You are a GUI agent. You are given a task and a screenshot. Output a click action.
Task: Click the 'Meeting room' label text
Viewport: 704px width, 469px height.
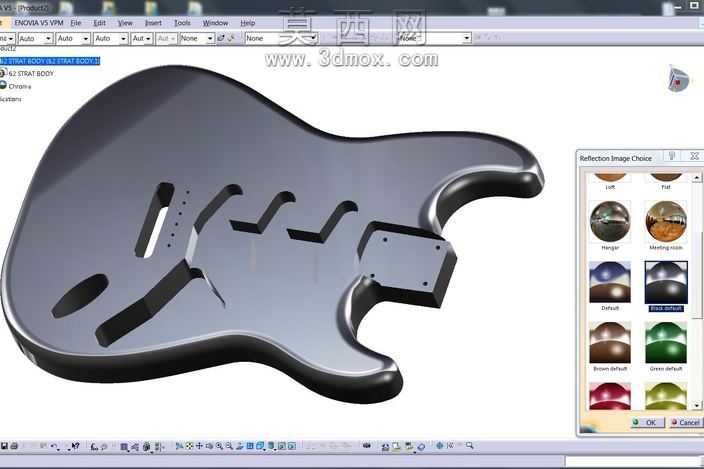coord(666,248)
